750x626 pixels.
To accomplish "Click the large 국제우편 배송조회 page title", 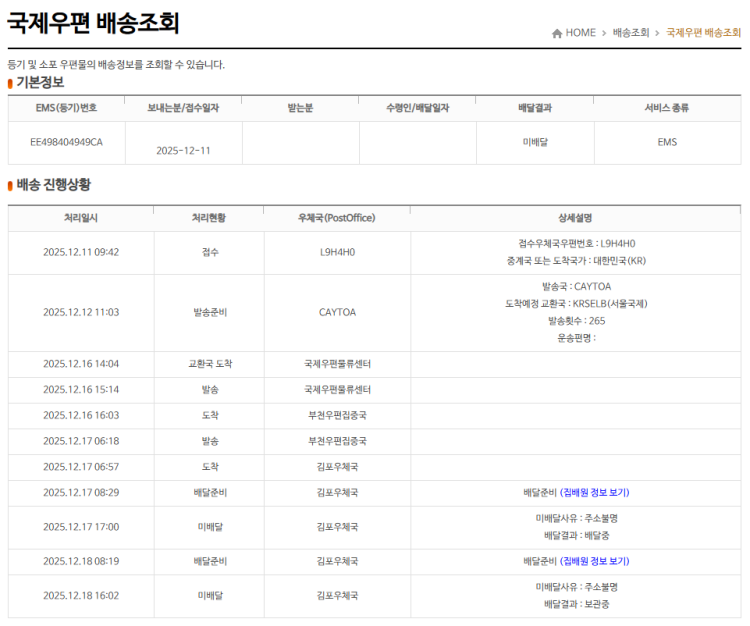I will (93, 24).
